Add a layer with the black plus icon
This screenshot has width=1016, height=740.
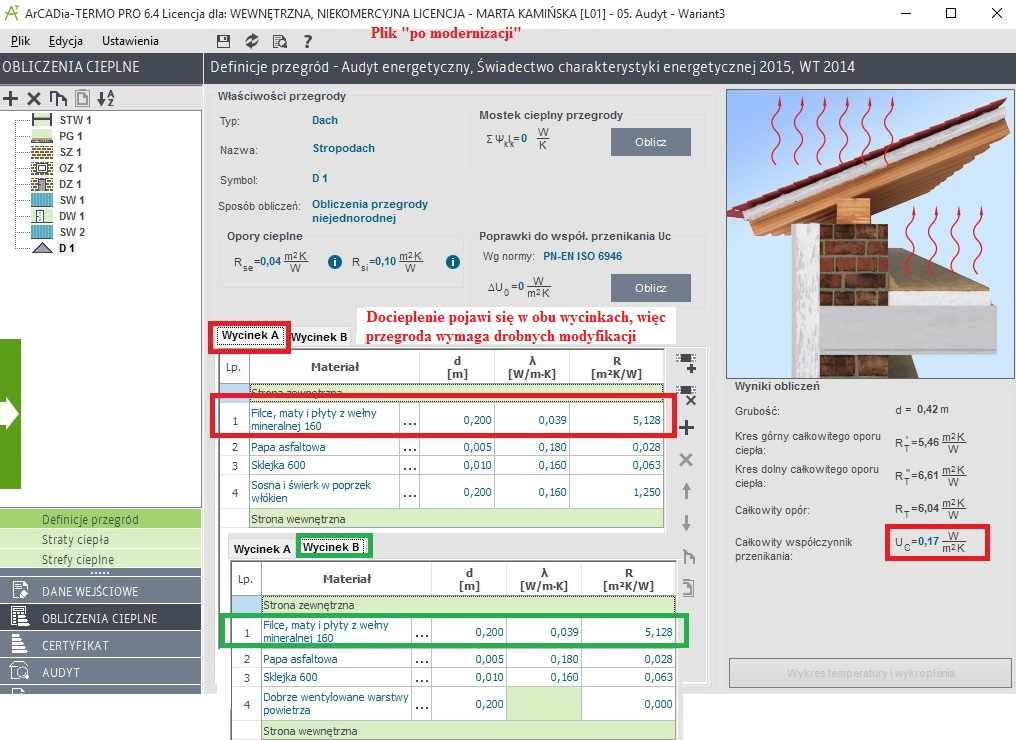tap(686, 428)
